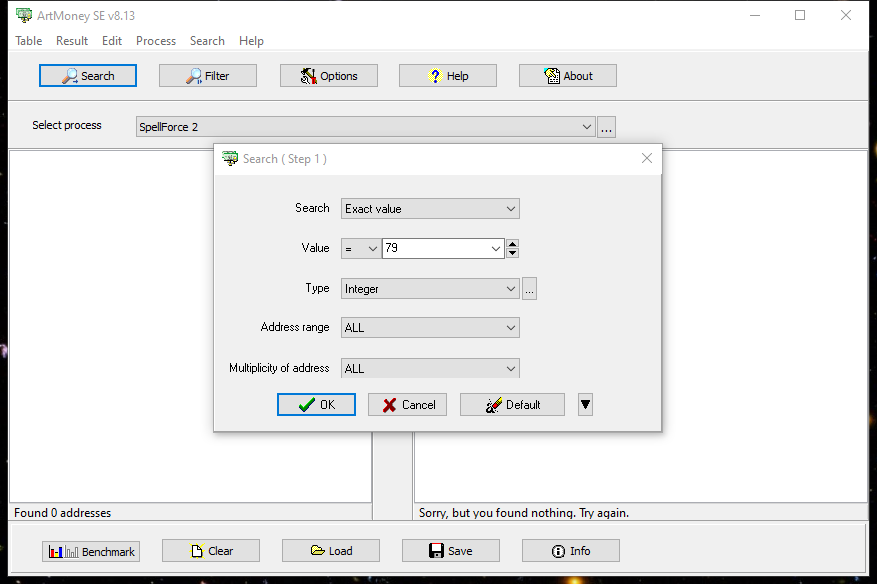Open the About button
Screen dimensions: 877x584
568,76
